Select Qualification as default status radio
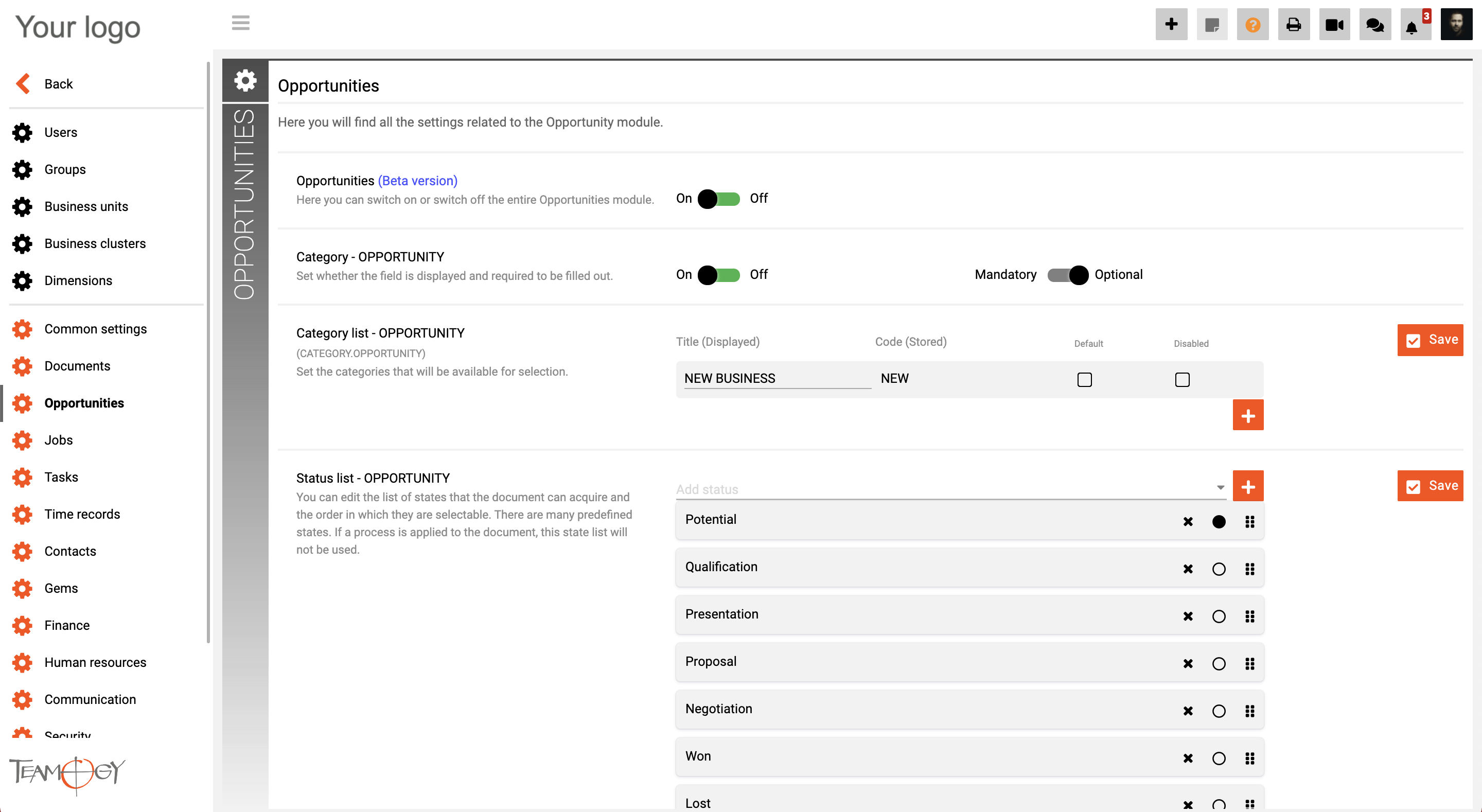Image resolution: width=1482 pixels, height=812 pixels. pyautogui.click(x=1219, y=569)
